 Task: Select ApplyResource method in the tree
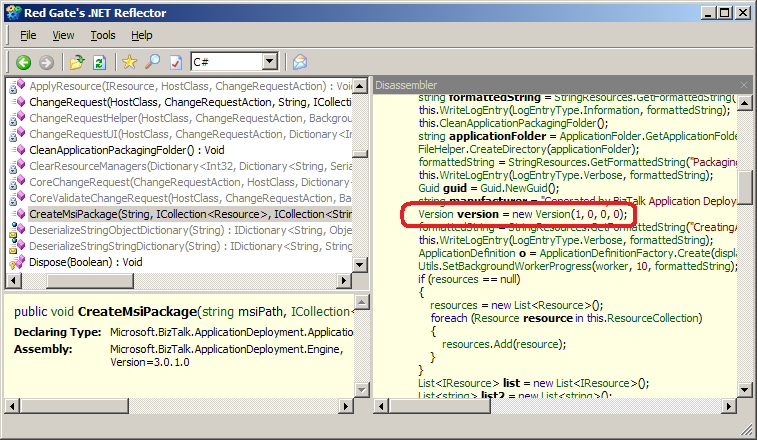pyautogui.click(x=191, y=86)
